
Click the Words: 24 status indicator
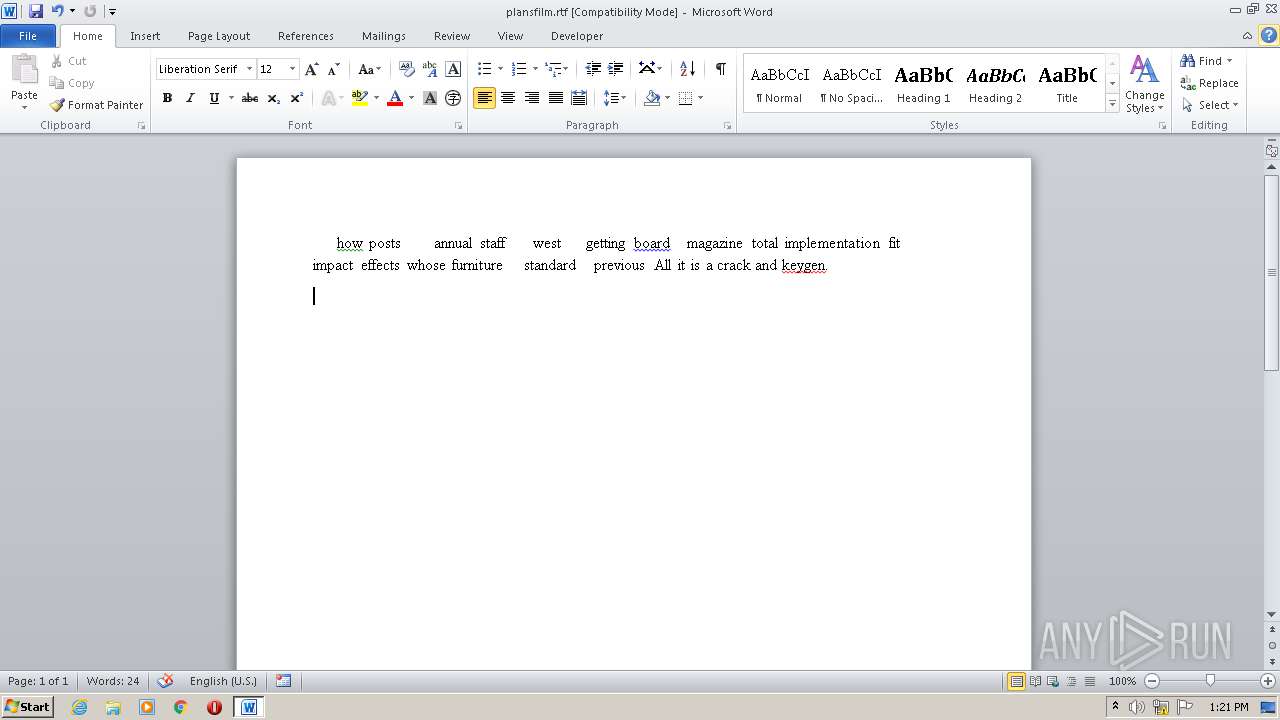(113, 681)
